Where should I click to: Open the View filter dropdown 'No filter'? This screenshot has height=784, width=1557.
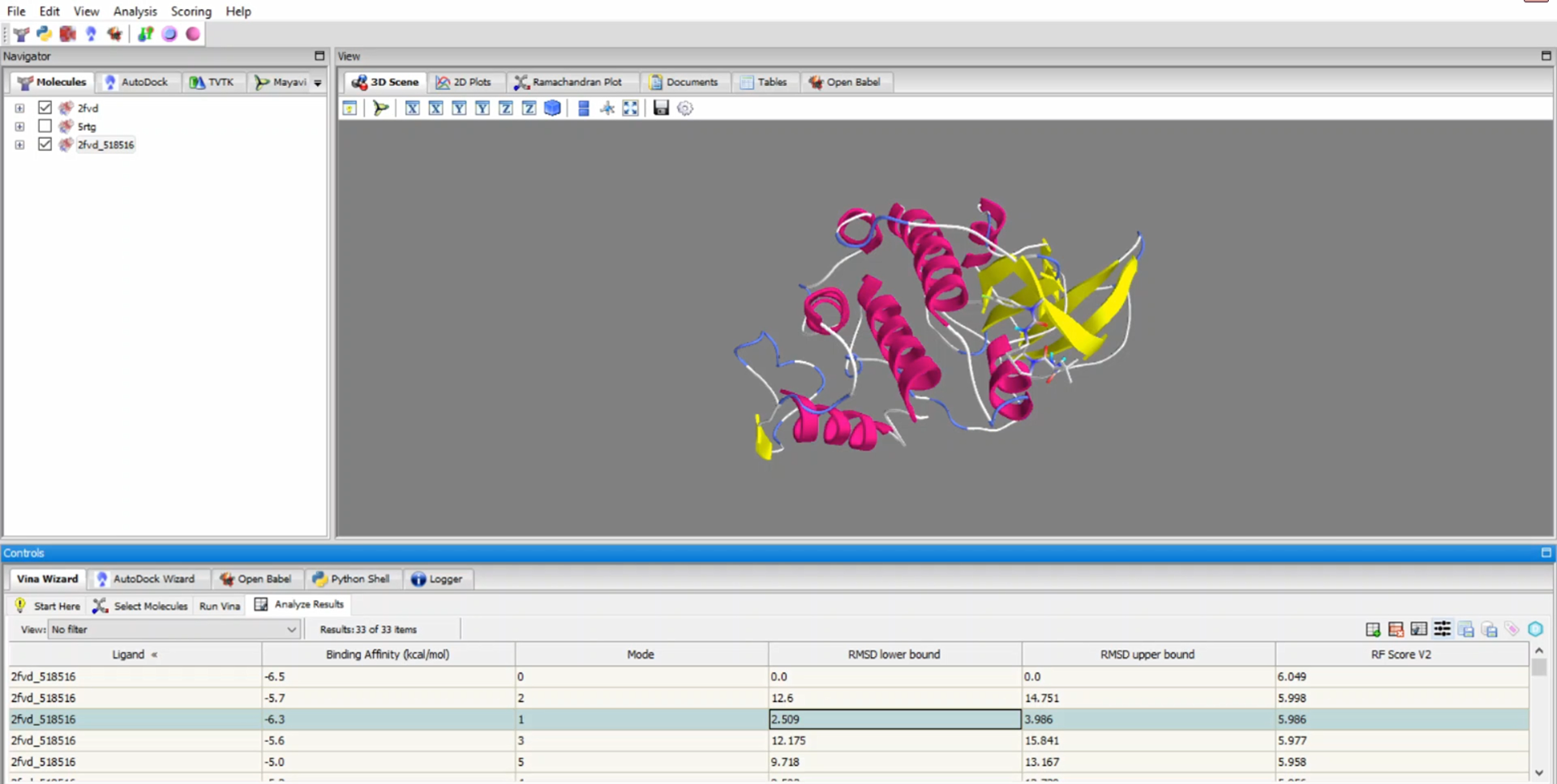coord(174,629)
